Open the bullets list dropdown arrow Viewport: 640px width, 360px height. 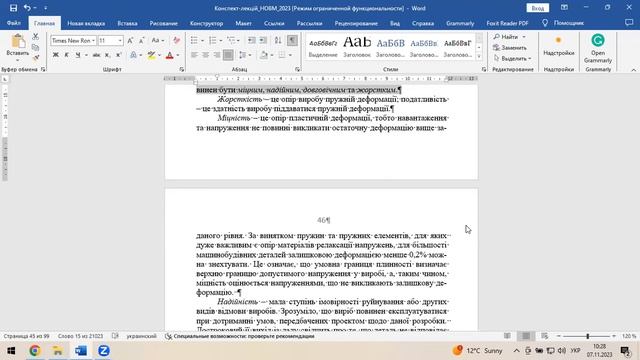click(x=203, y=40)
